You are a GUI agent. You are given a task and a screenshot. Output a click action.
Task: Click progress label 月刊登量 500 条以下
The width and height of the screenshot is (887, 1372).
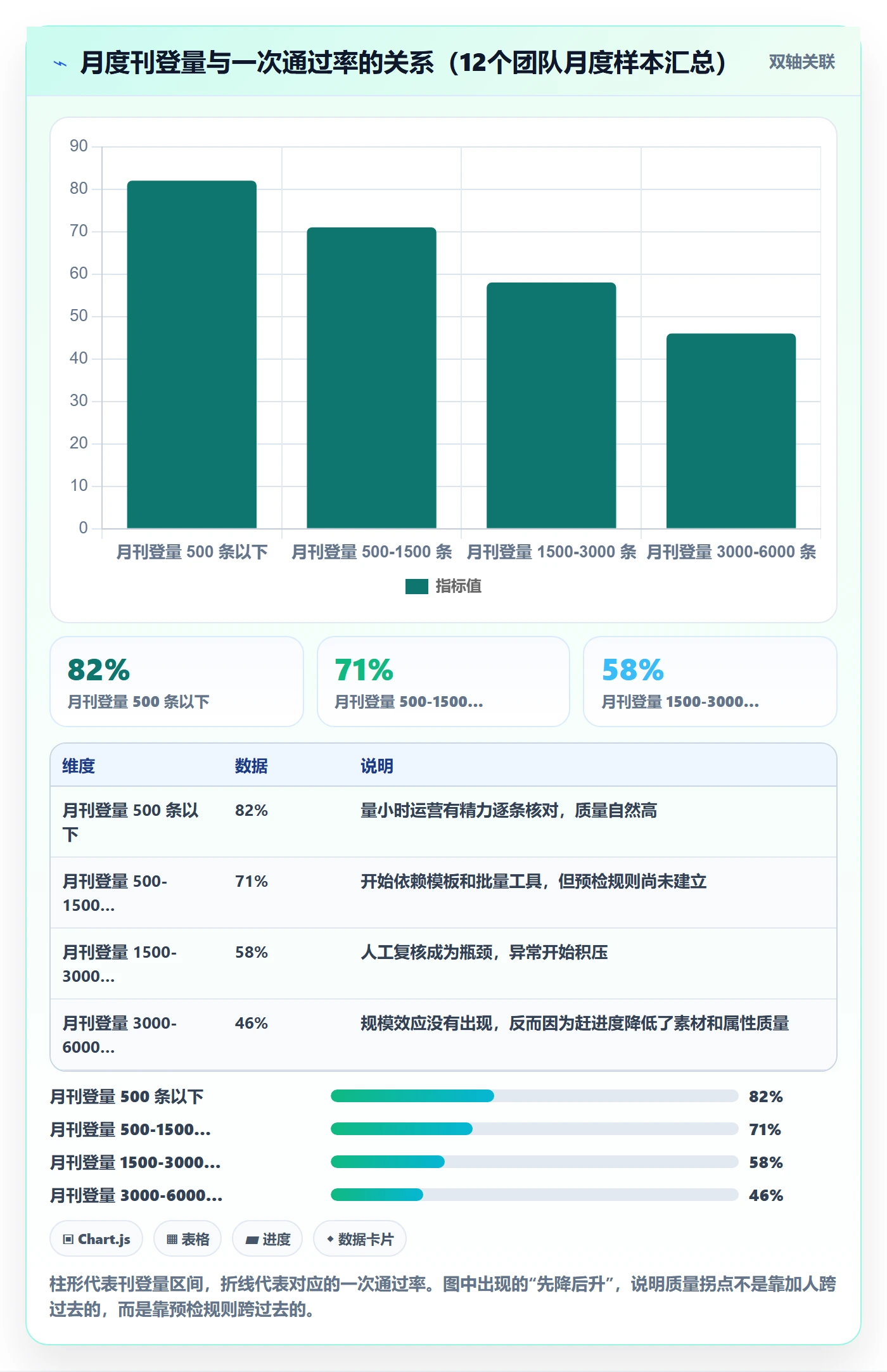click(127, 1096)
